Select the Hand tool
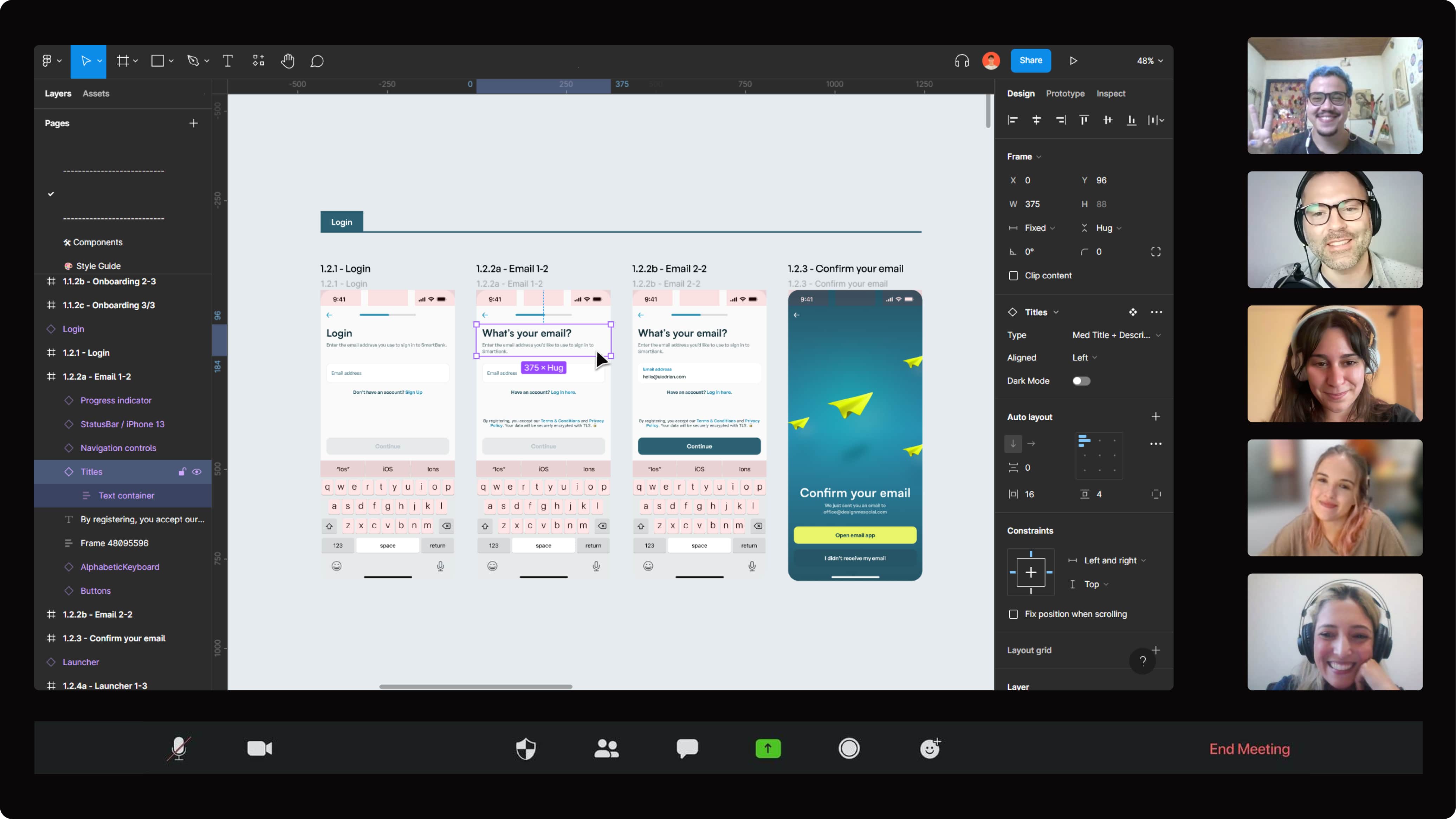The height and width of the screenshot is (819, 1456). point(288,61)
